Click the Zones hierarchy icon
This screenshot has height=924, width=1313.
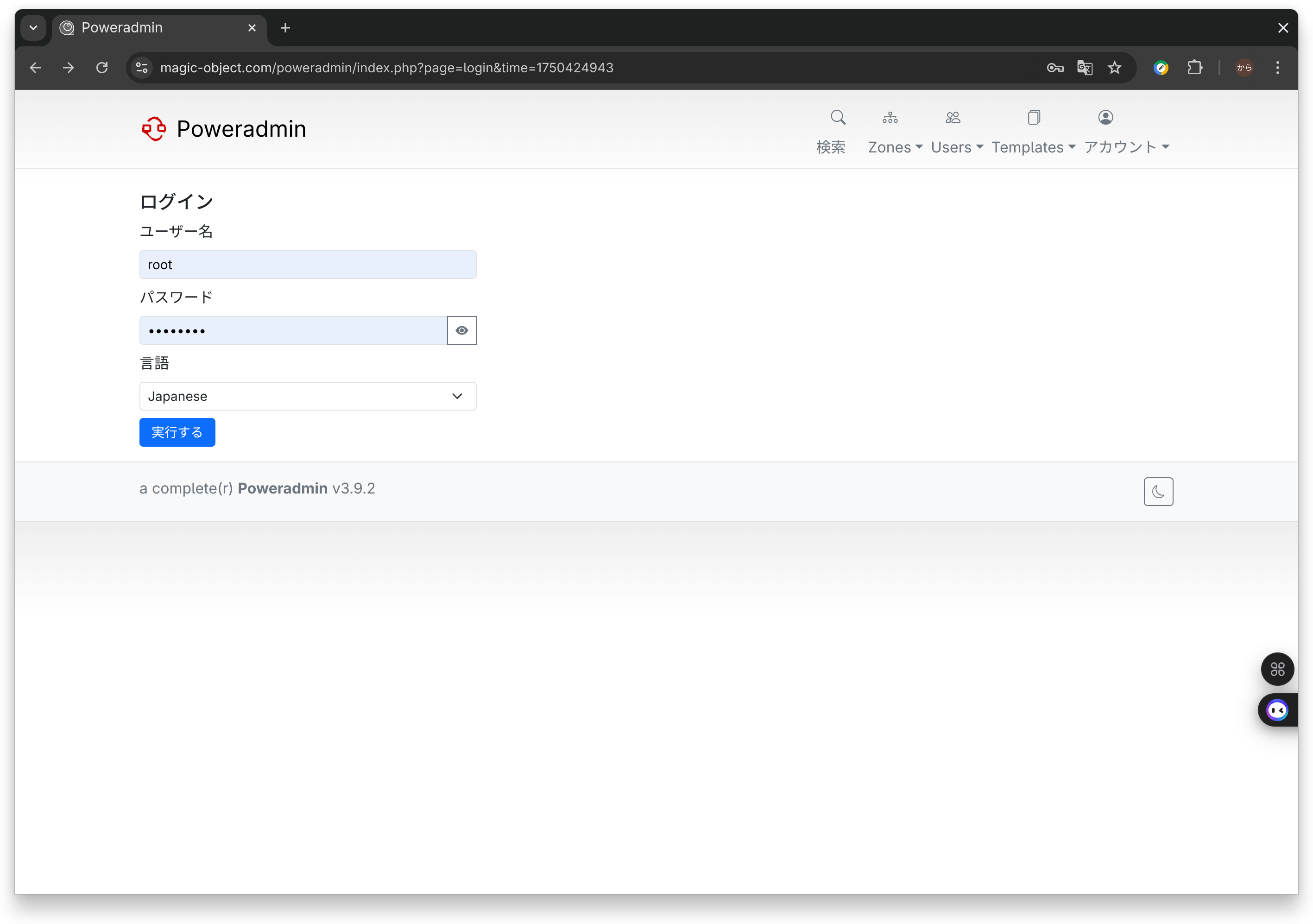point(890,117)
